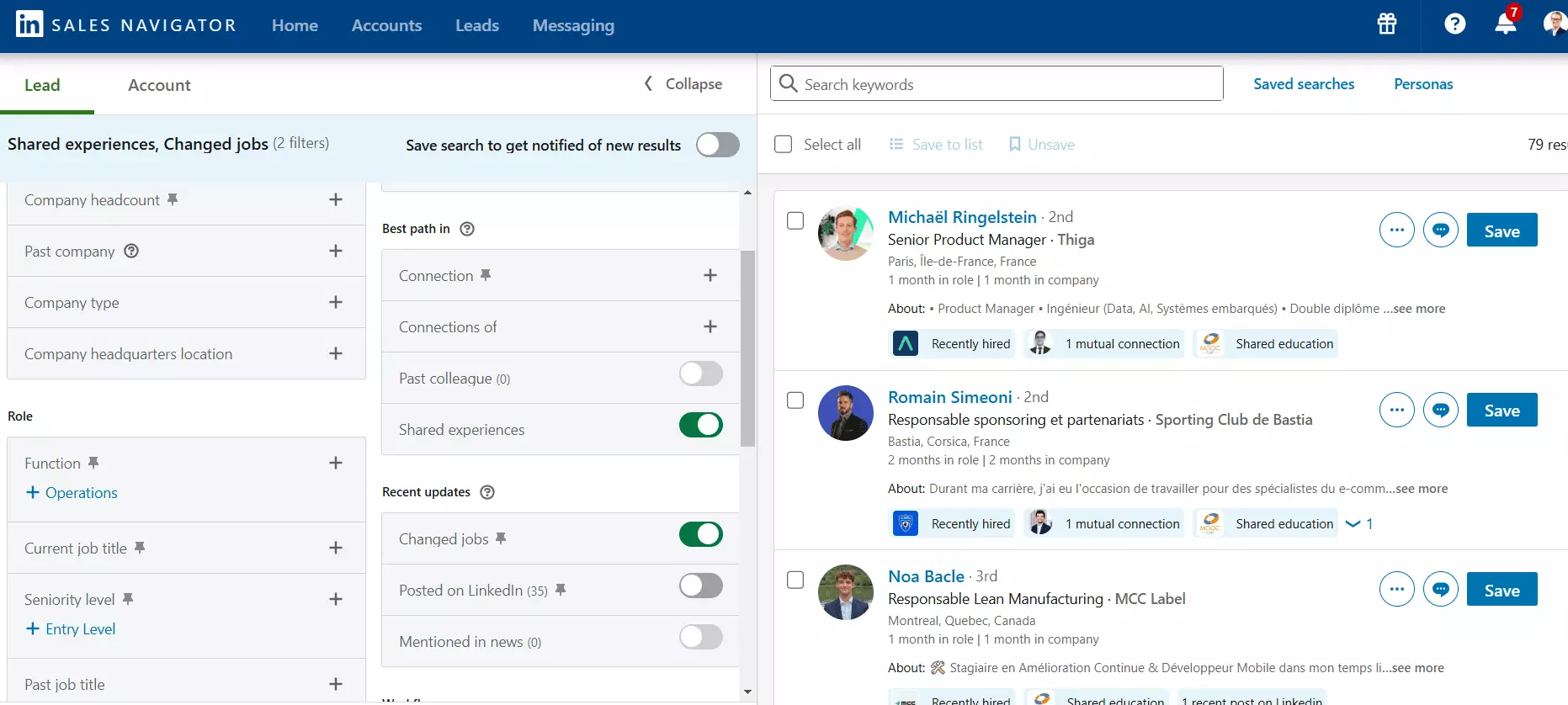Image resolution: width=1568 pixels, height=705 pixels.
Task: Save Romain Simeoni as lead
Action: (x=1502, y=410)
